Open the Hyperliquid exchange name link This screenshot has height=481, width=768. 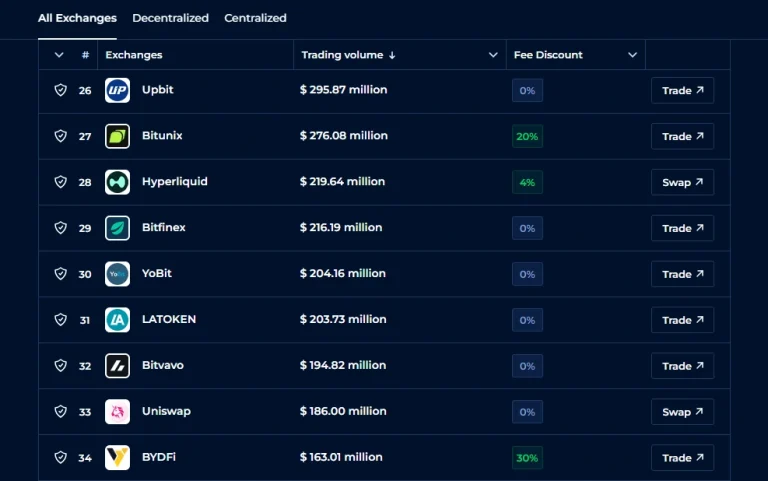tap(175, 182)
